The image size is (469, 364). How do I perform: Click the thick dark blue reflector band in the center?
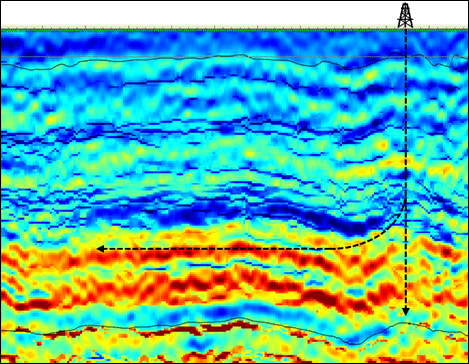[x=213, y=212]
